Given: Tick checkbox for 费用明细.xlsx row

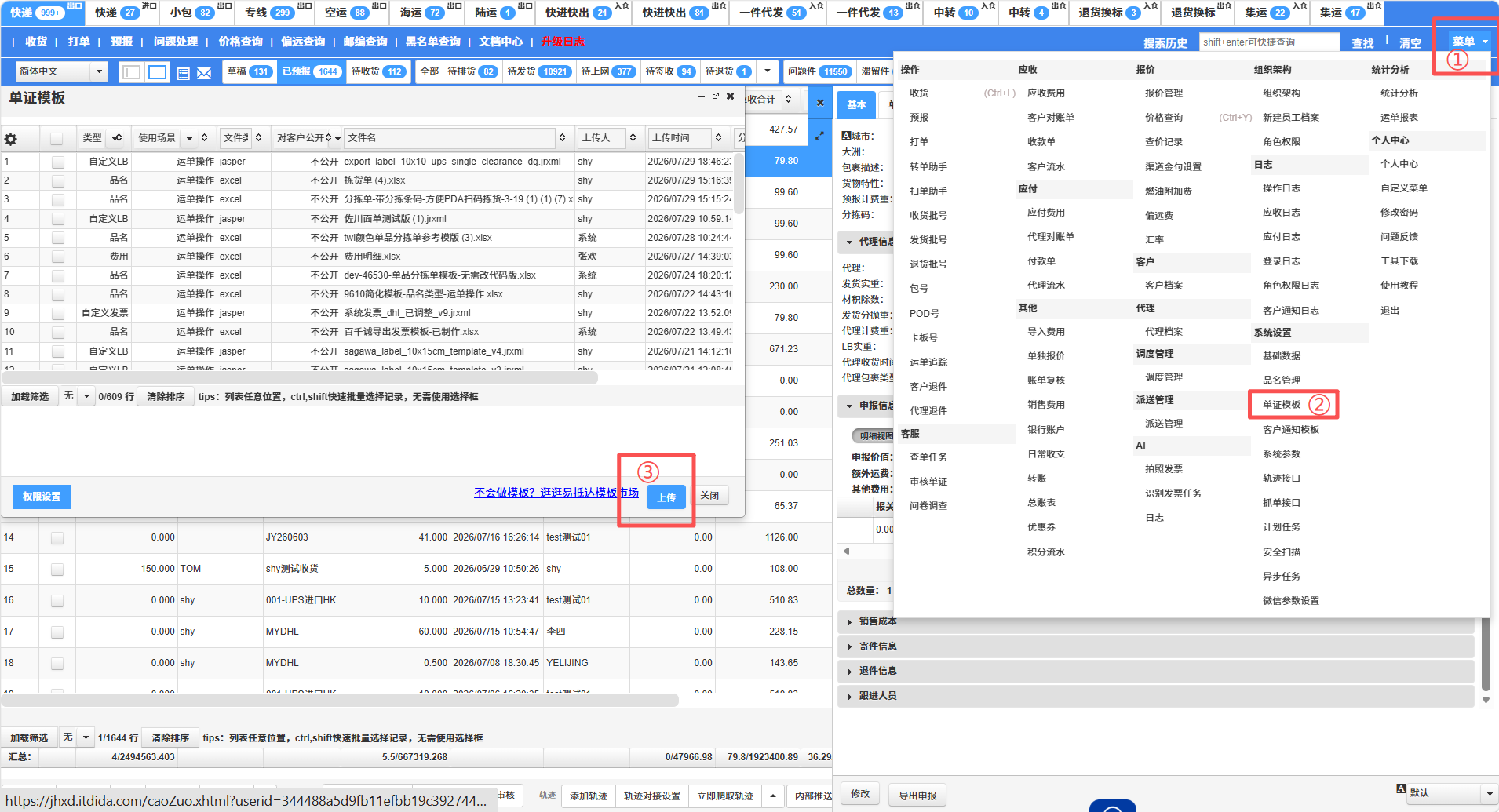Looking at the screenshot, I should (57, 257).
